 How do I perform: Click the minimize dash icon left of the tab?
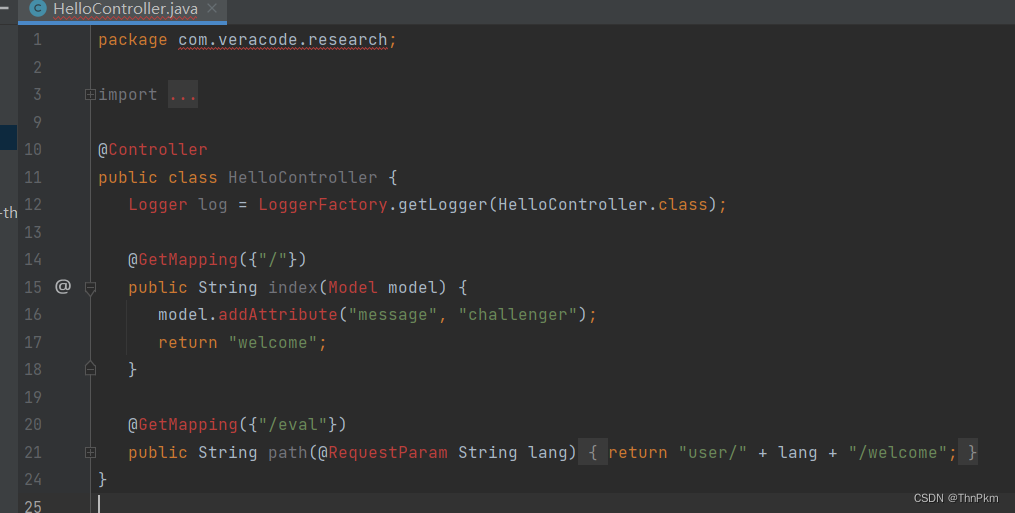[5, 8]
